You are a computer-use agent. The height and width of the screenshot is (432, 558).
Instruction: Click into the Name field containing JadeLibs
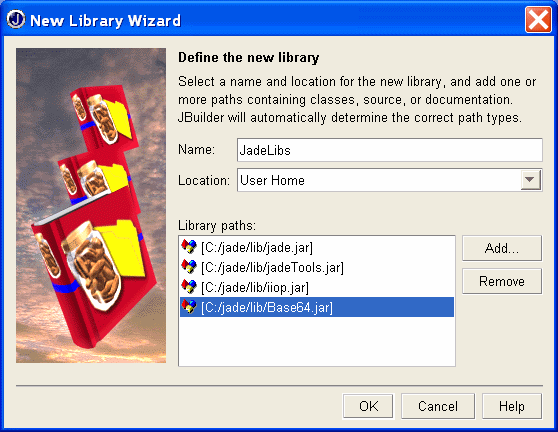click(390, 150)
